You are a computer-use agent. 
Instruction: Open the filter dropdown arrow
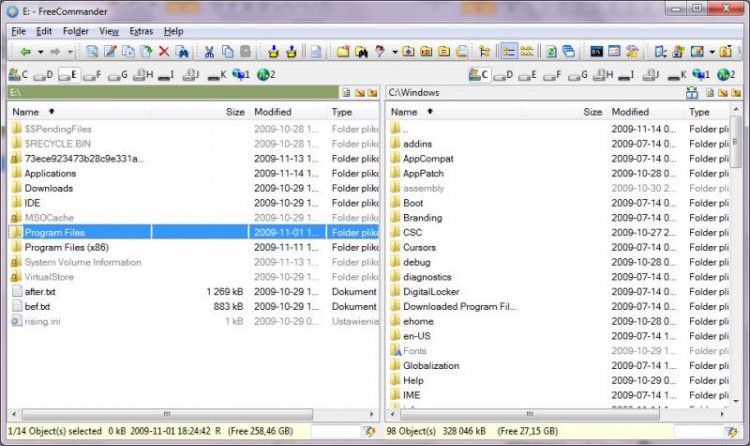click(x=395, y=52)
